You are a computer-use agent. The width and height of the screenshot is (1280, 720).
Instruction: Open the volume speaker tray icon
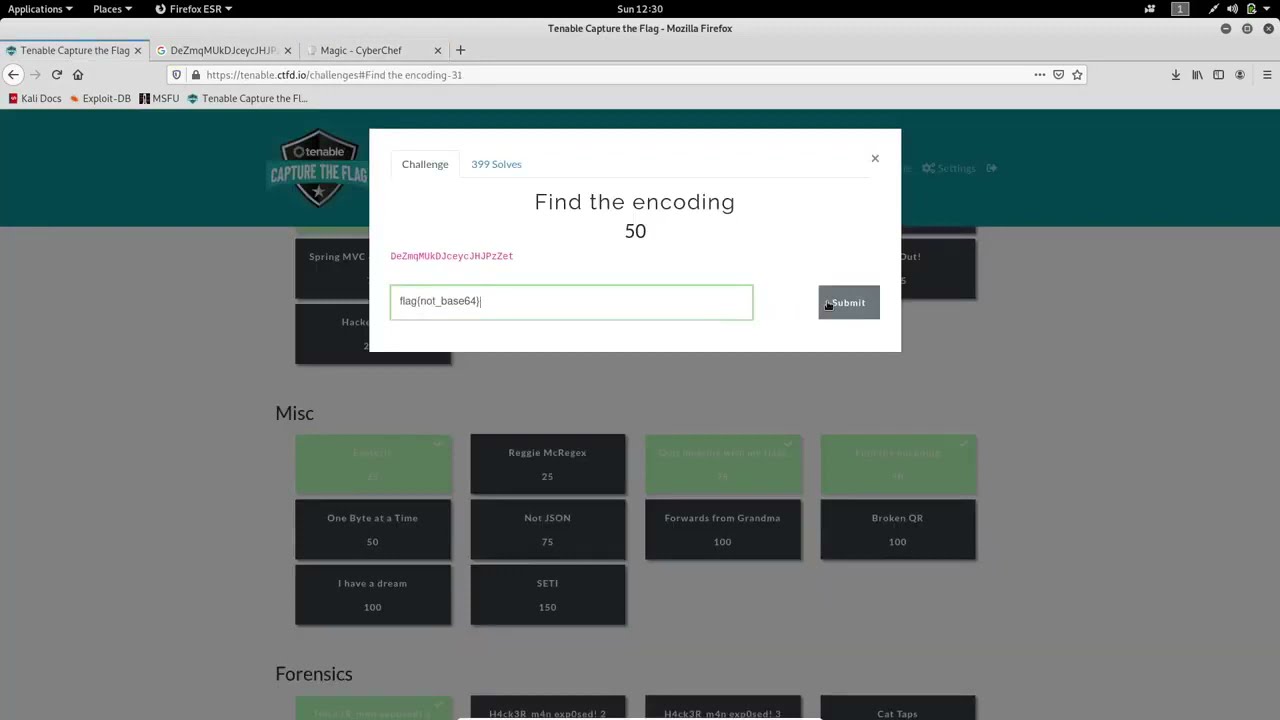click(x=1232, y=9)
